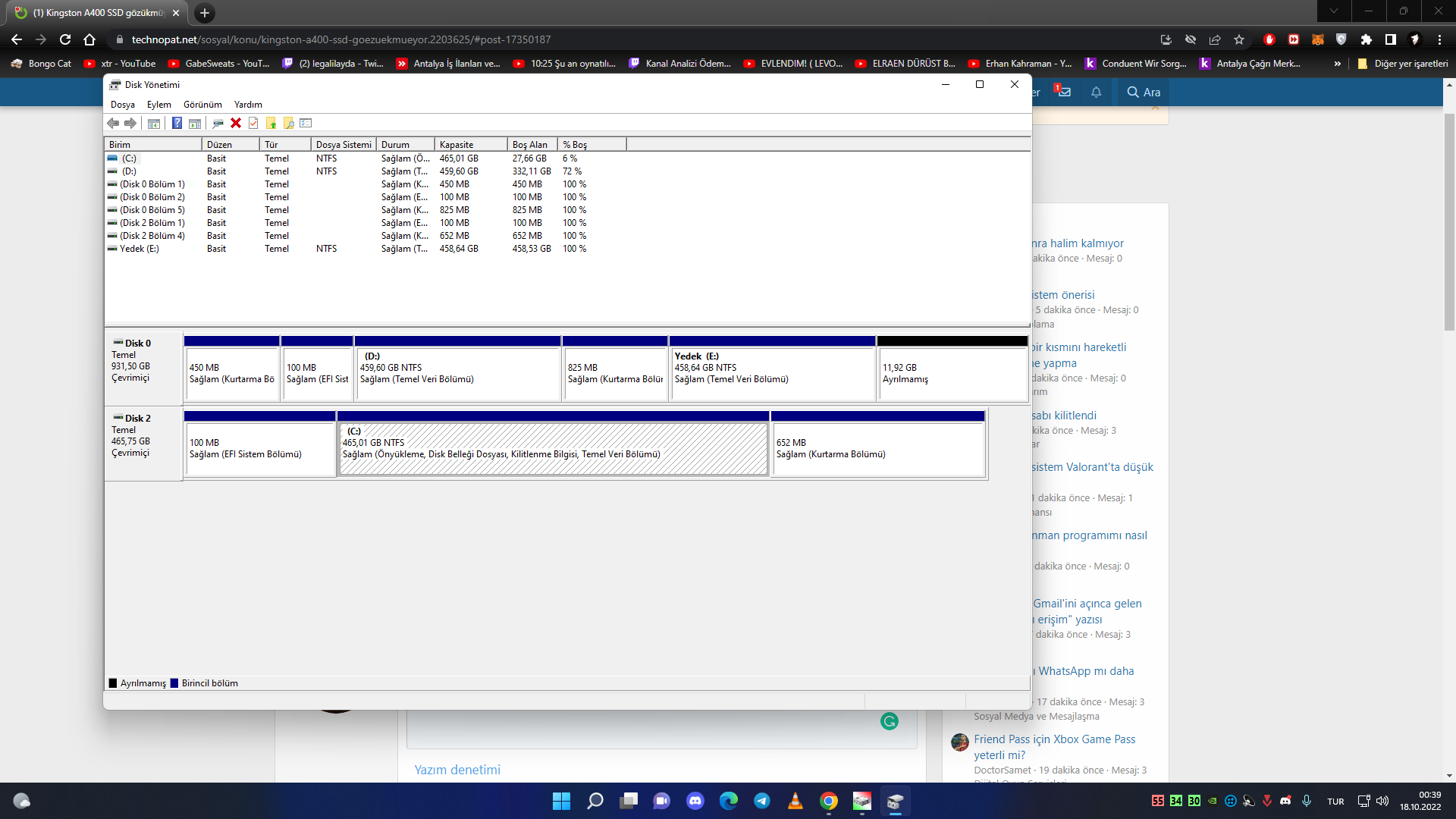Image resolution: width=1456 pixels, height=819 pixels.
Task: Click the Ara search button on forum
Action: [1144, 92]
